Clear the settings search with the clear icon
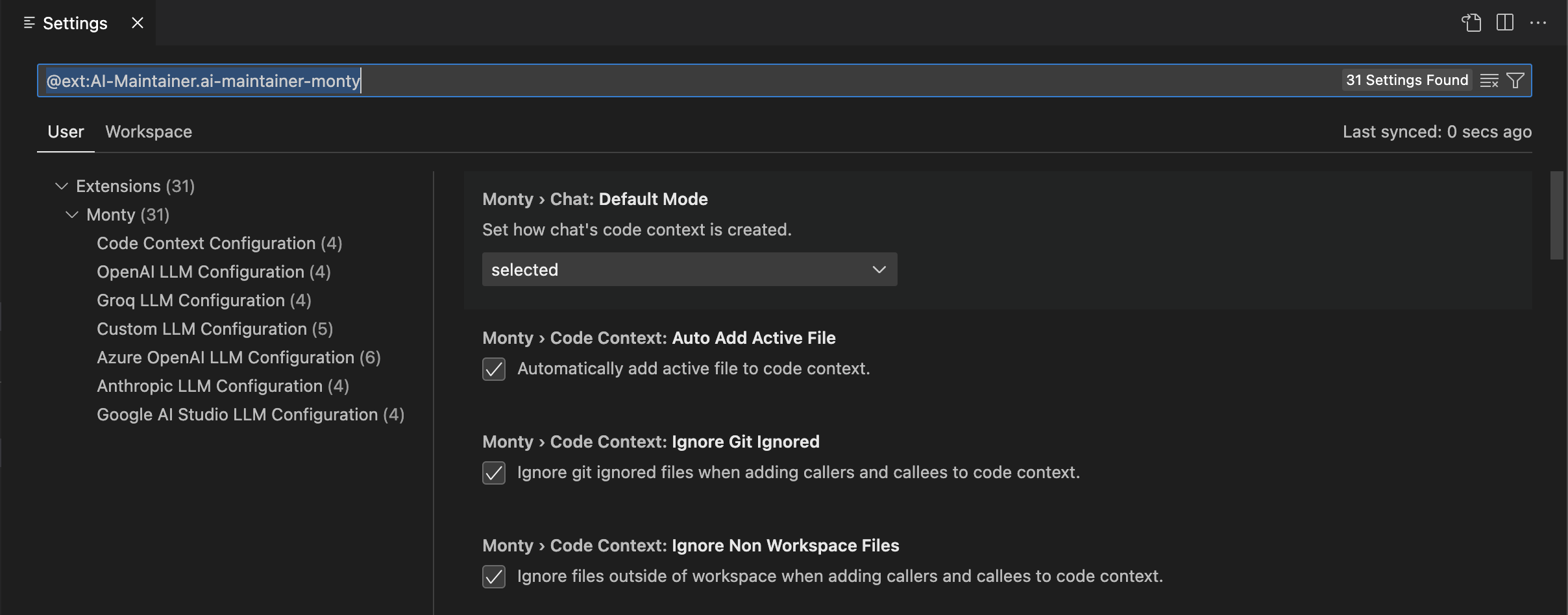The image size is (1568, 615). [1489, 80]
